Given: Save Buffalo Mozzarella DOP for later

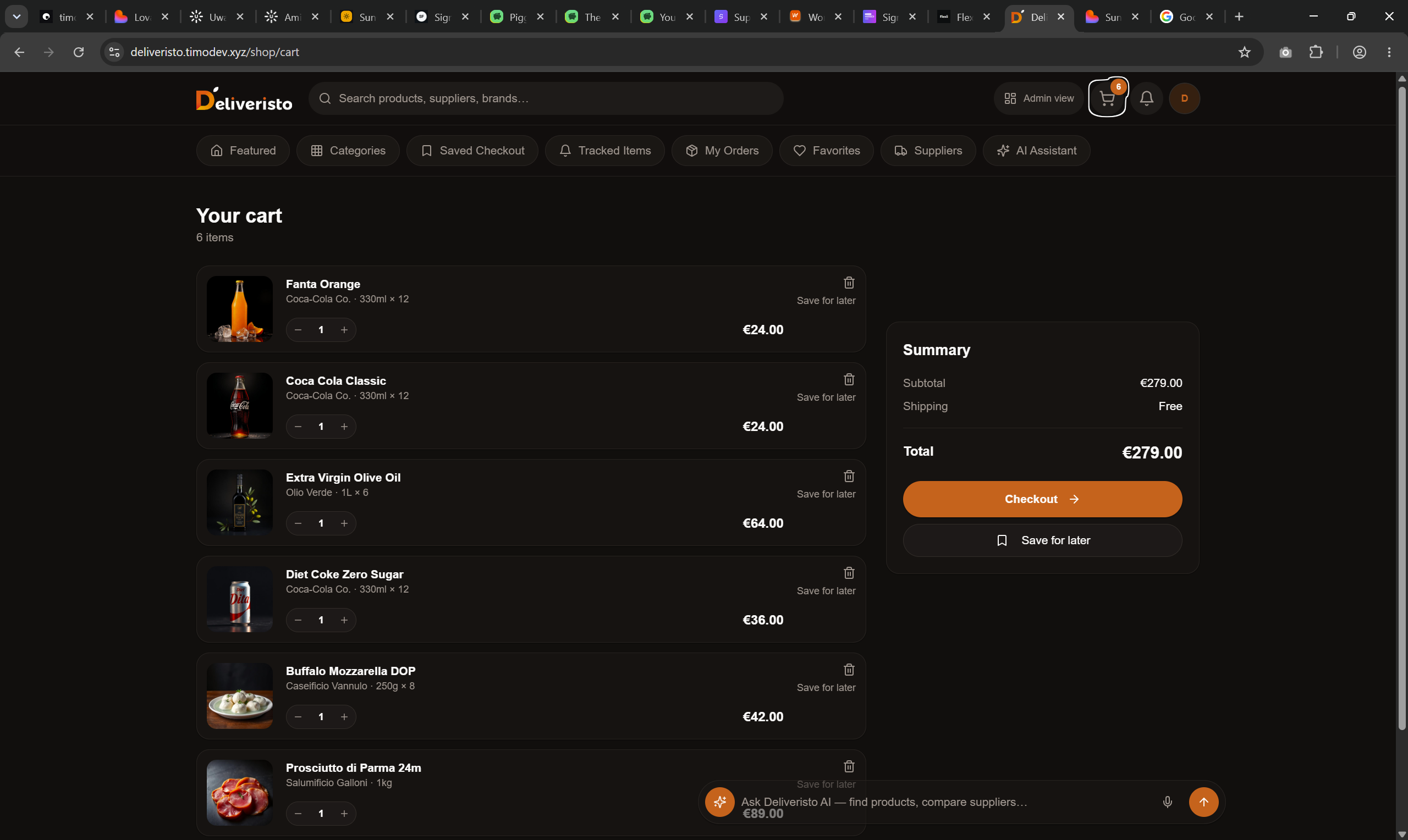Looking at the screenshot, I should tap(826, 688).
